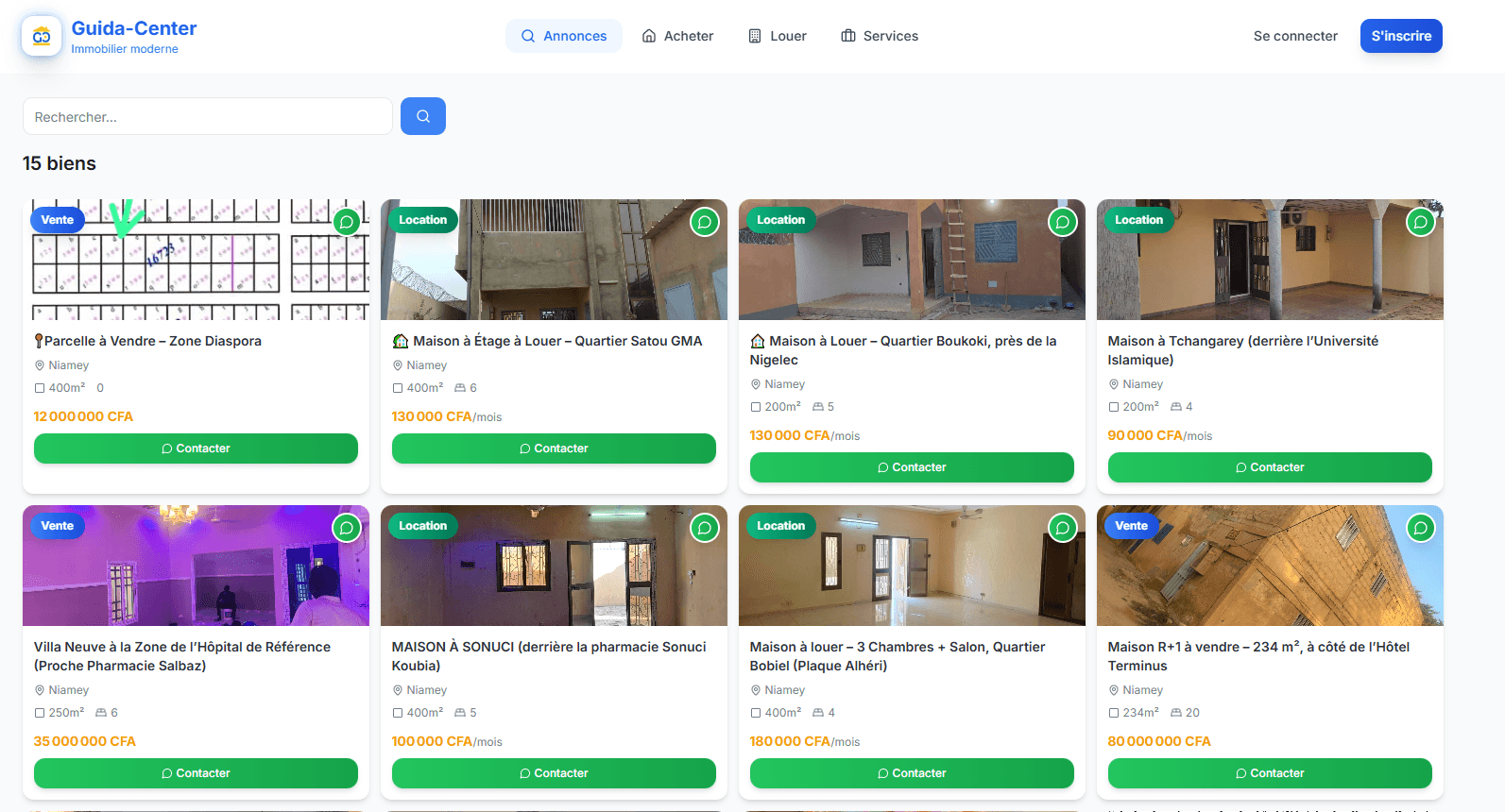This screenshot has width=1505, height=812.
Task: Click title 'Parcelle à Vendre – Zone Diaspora'
Action: pos(148,341)
